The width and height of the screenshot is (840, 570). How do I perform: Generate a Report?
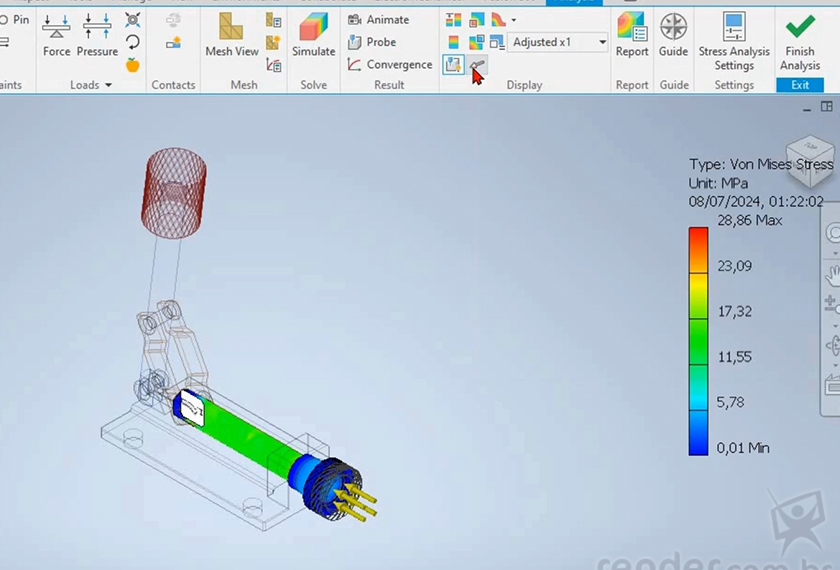pyautogui.click(x=631, y=36)
